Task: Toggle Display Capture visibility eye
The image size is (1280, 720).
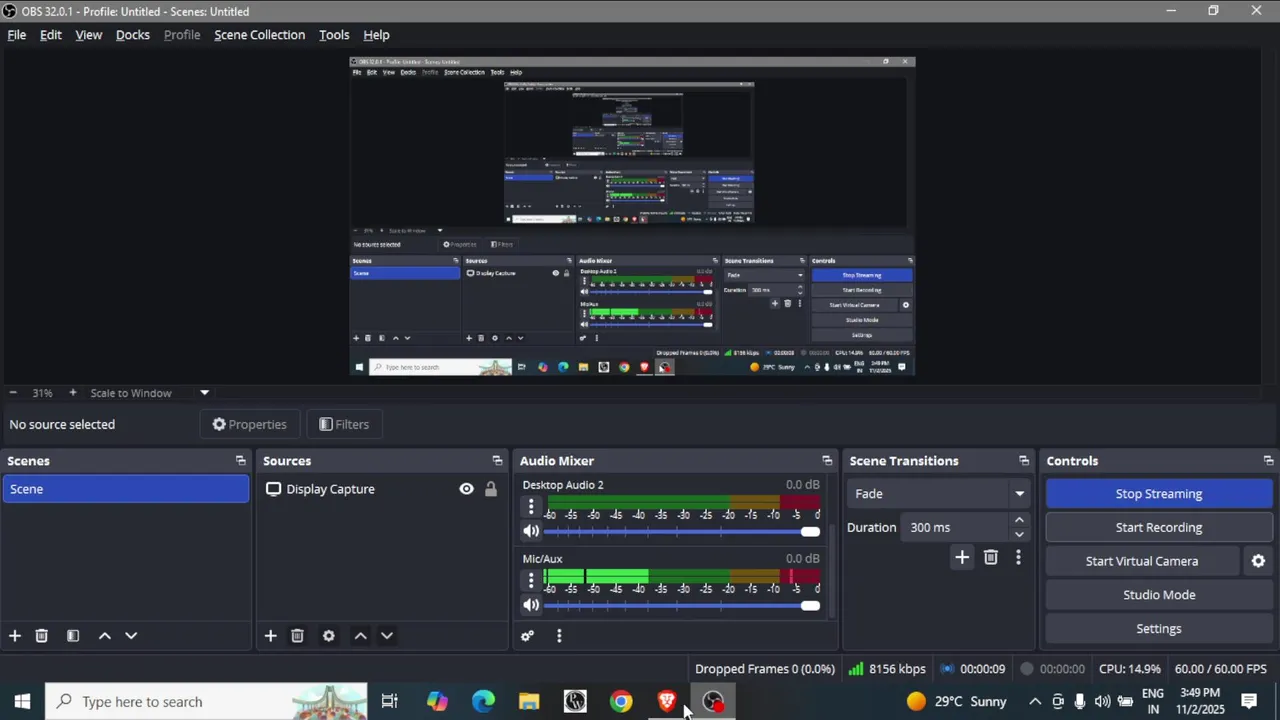Action: 466,489
